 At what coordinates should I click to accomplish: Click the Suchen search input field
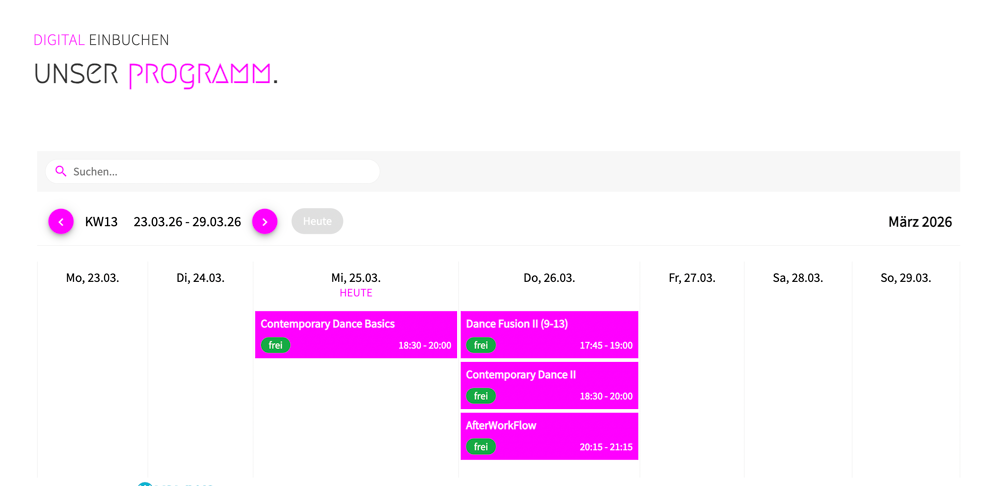click(220, 171)
